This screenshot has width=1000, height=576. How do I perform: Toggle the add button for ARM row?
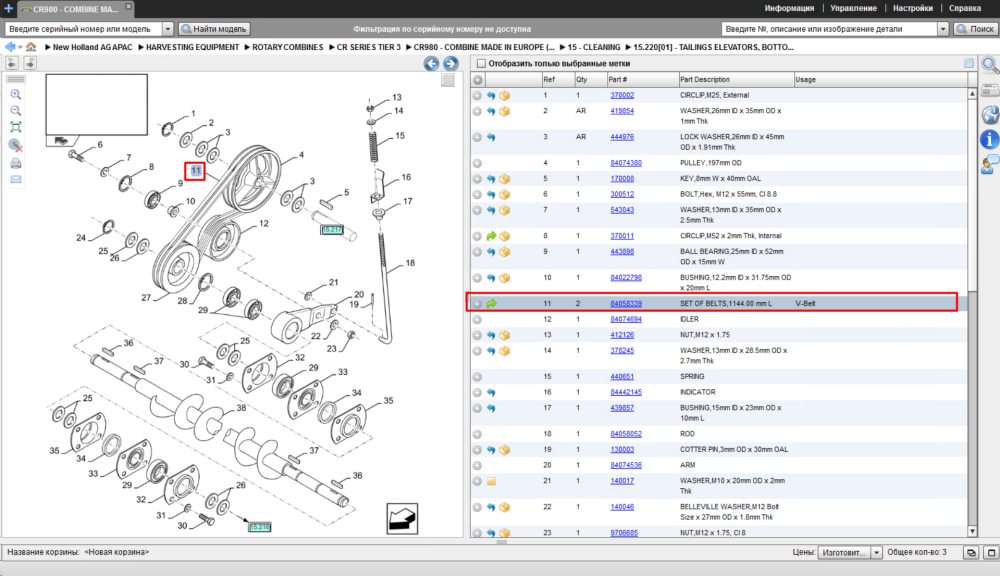pyautogui.click(x=477, y=466)
